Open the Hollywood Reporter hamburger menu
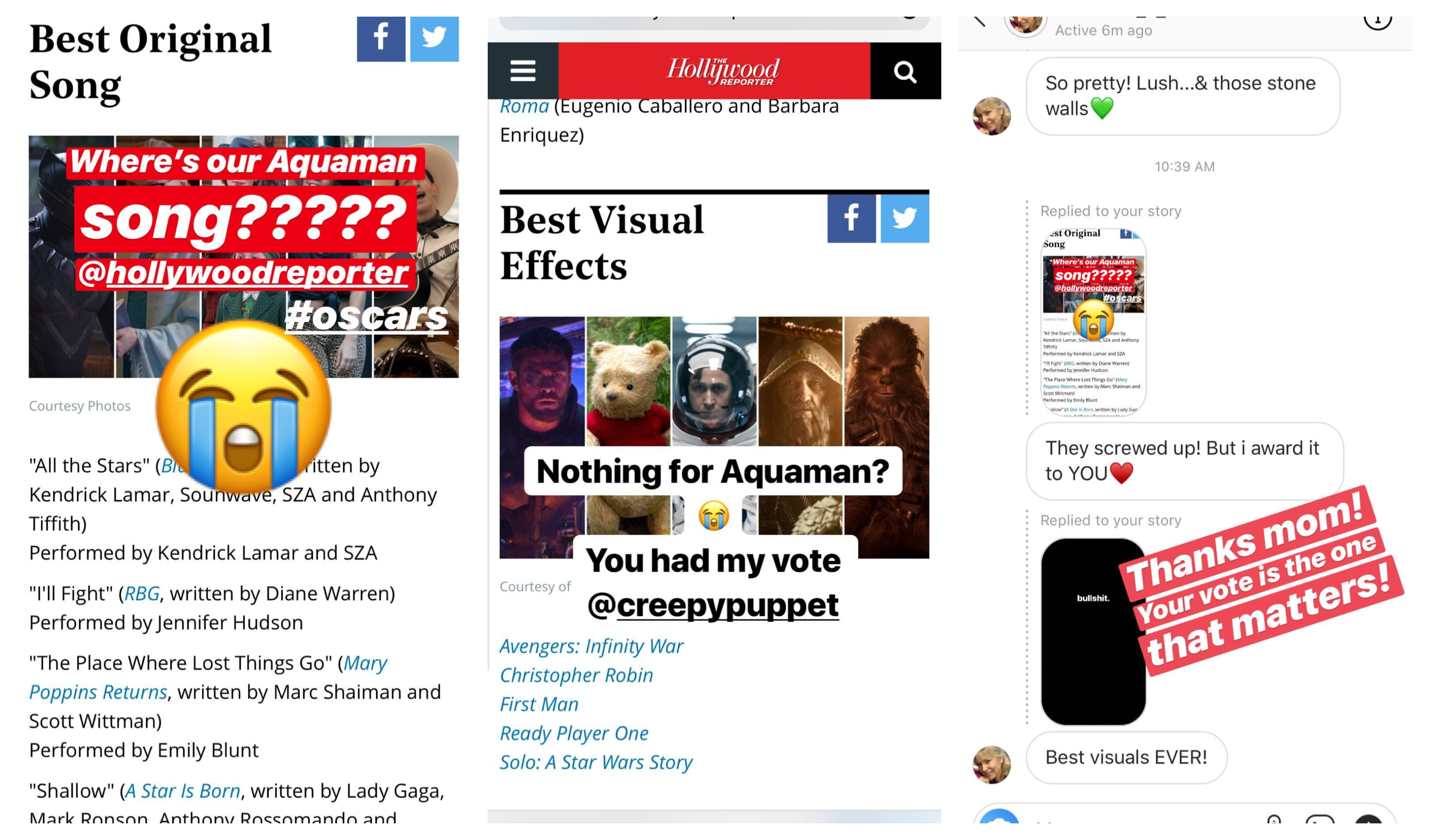1429x840 pixels. pyautogui.click(x=522, y=71)
